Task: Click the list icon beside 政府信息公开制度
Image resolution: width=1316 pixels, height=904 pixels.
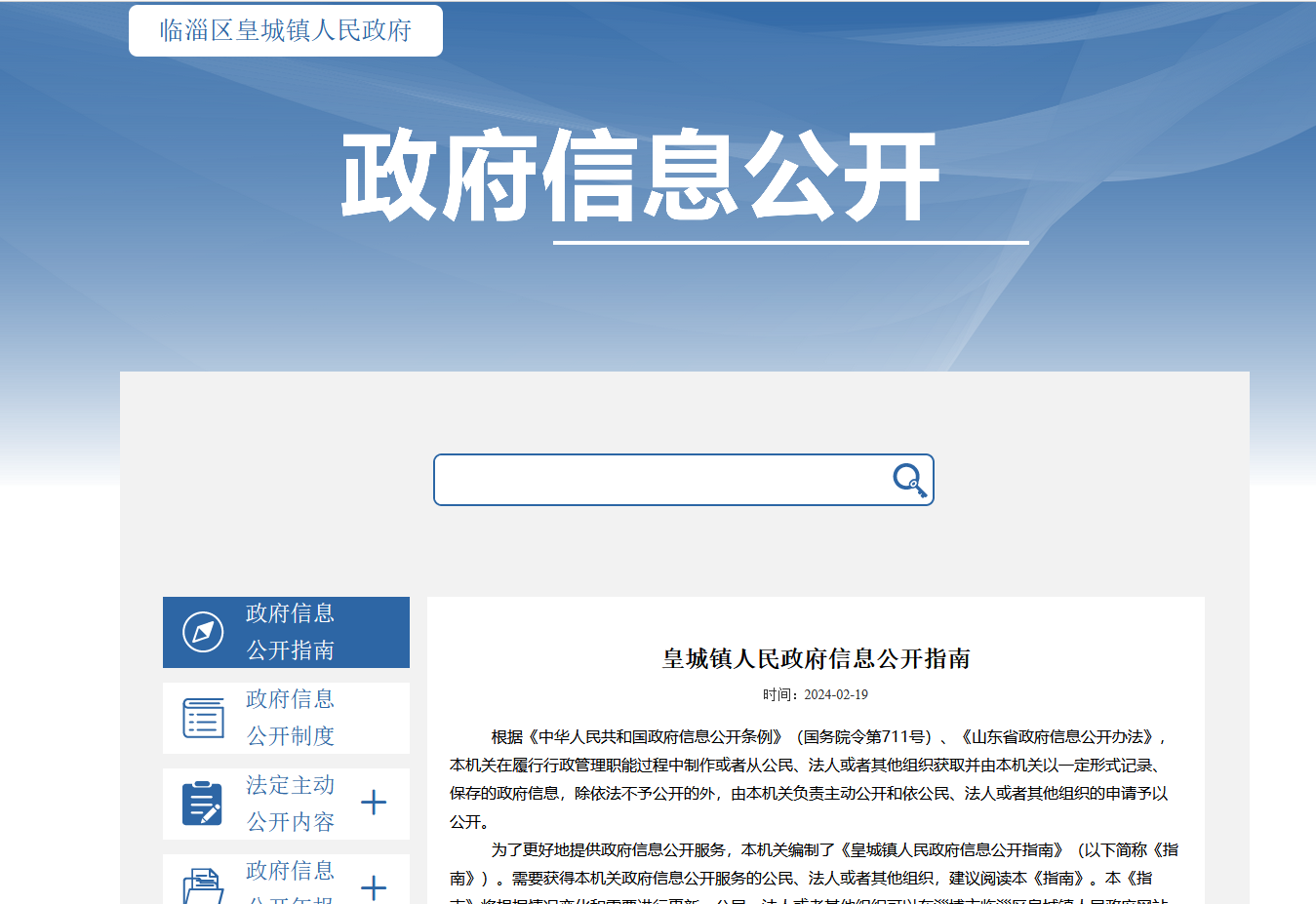Action: coord(203,718)
